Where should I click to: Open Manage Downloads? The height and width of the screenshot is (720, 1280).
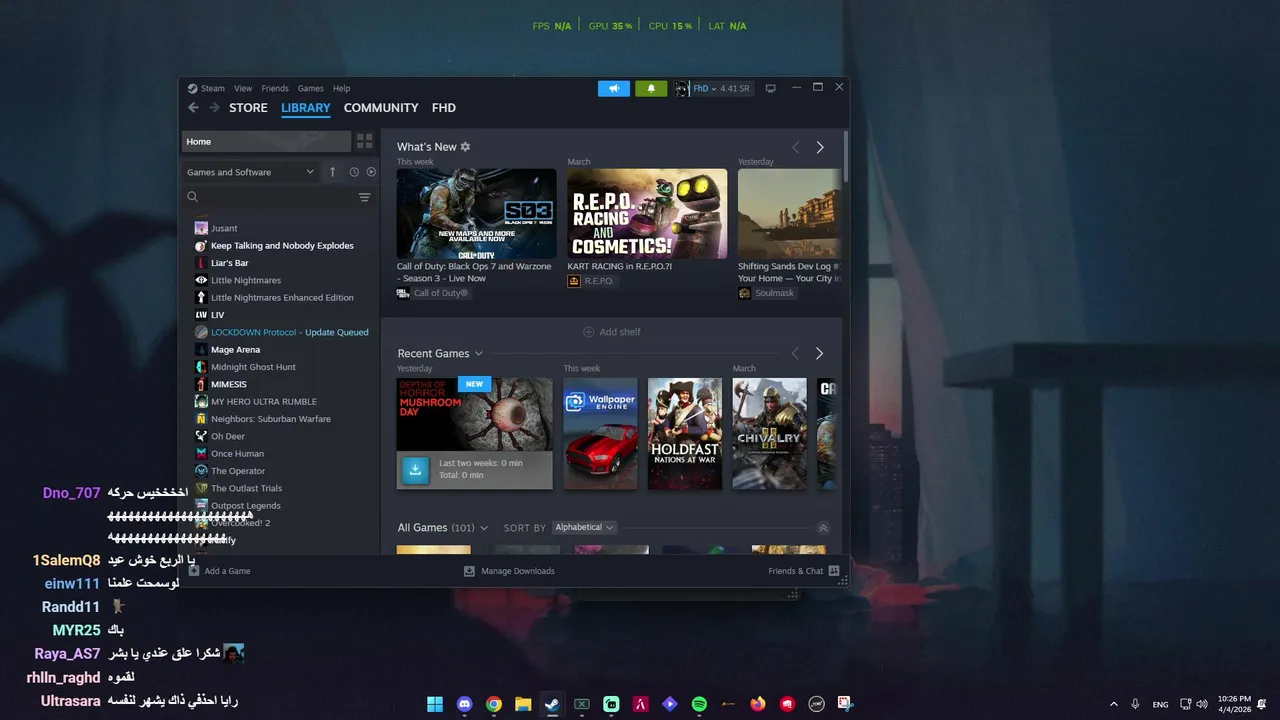click(x=509, y=571)
